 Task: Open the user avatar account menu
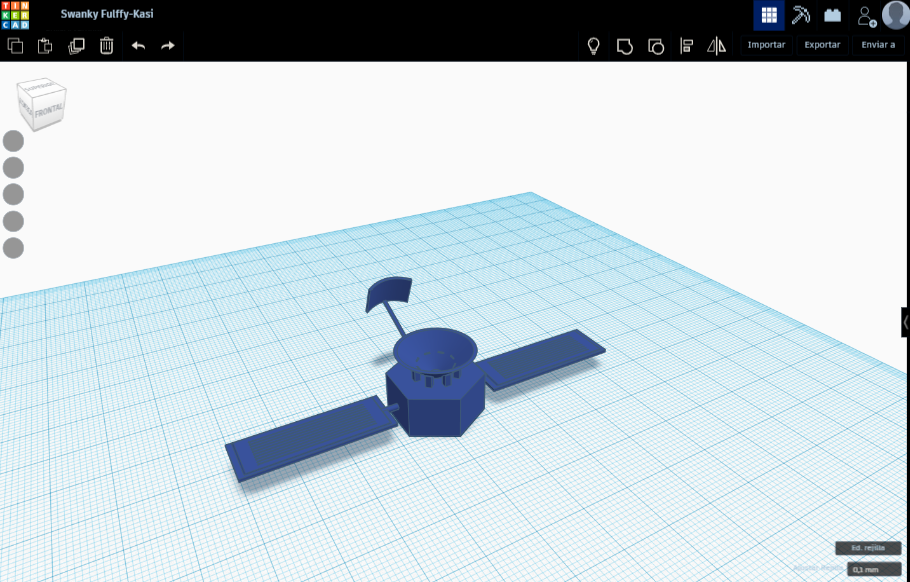click(x=893, y=15)
